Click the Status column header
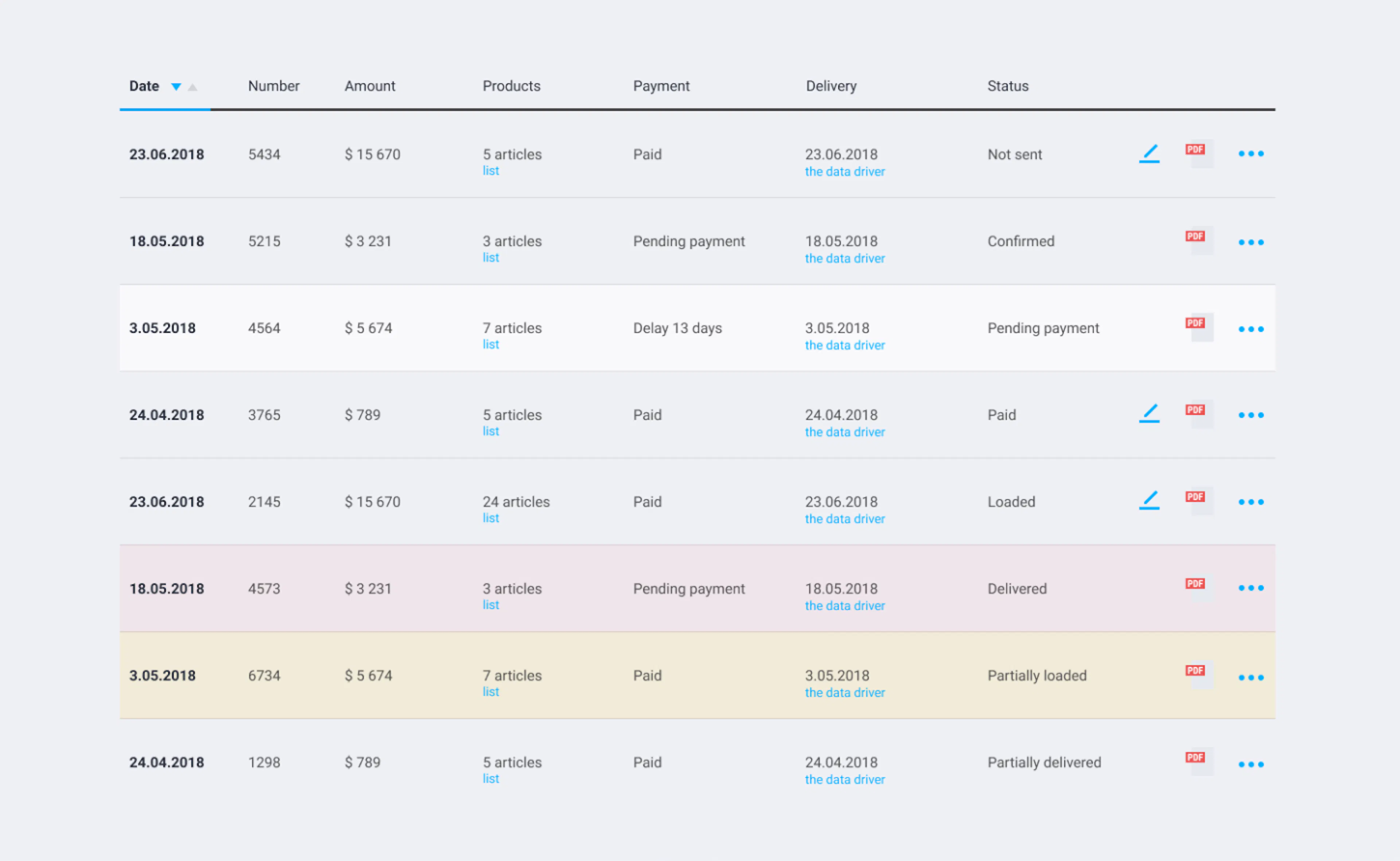The image size is (1400, 861). point(1008,86)
